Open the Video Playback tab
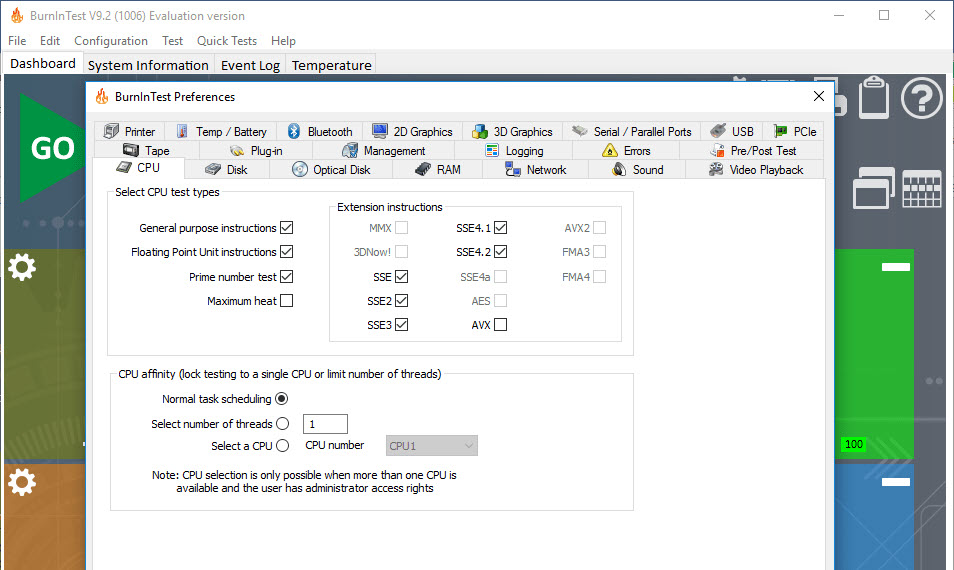The width and height of the screenshot is (954, 570). [x=755, y=170]
